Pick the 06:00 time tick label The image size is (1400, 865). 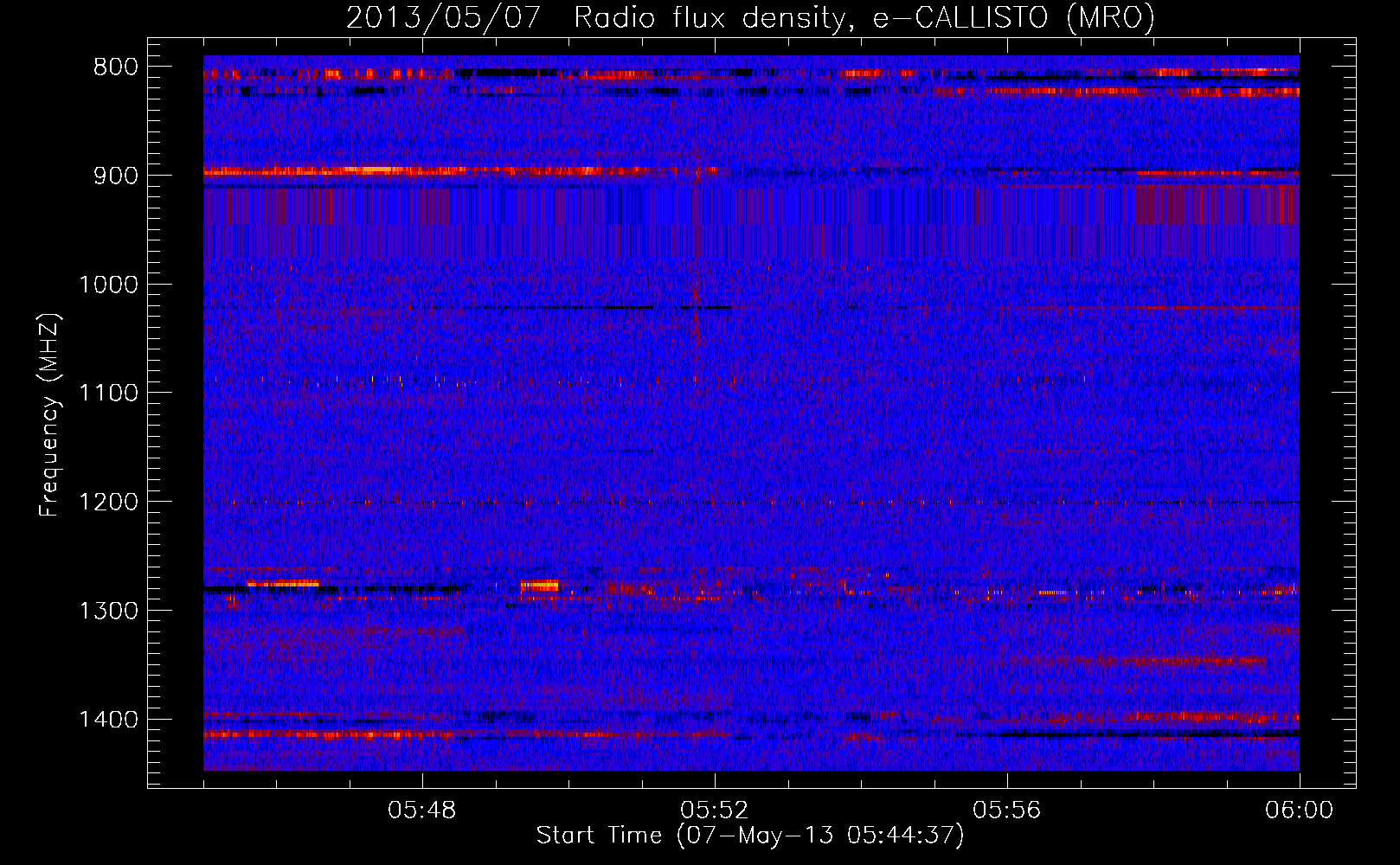[x=1300, y=811]
